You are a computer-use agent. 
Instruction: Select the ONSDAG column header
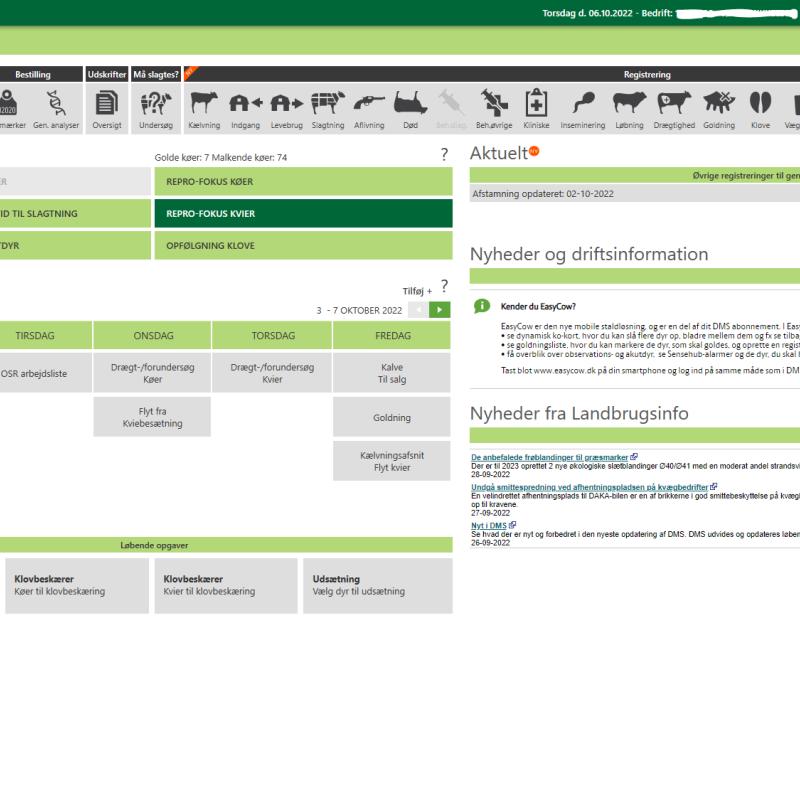(x=152, y=335)
